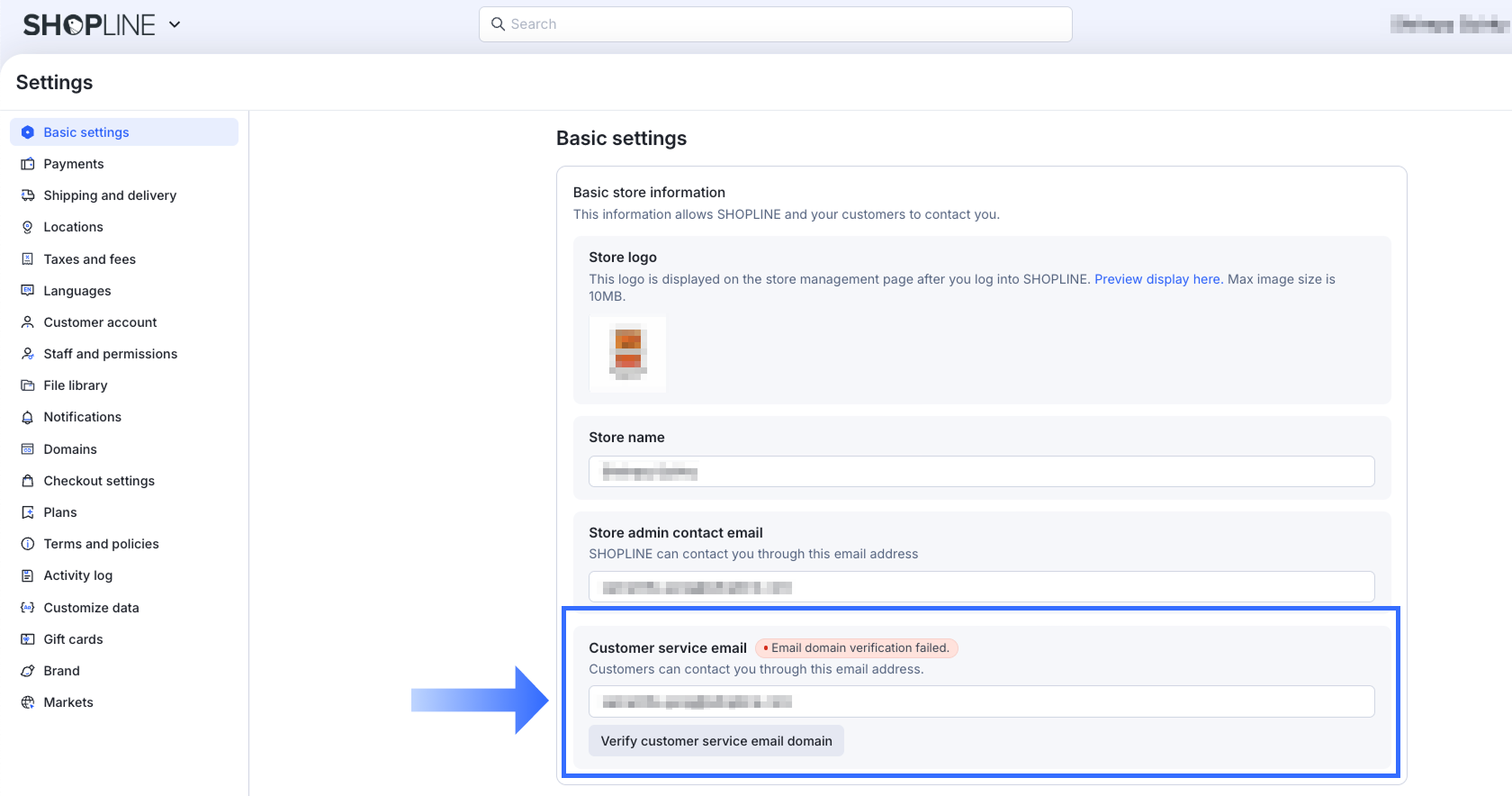Click the Activity log icon
This screenshot has height=796, width=1512.
pyautogui.click(x=28, y=575)
